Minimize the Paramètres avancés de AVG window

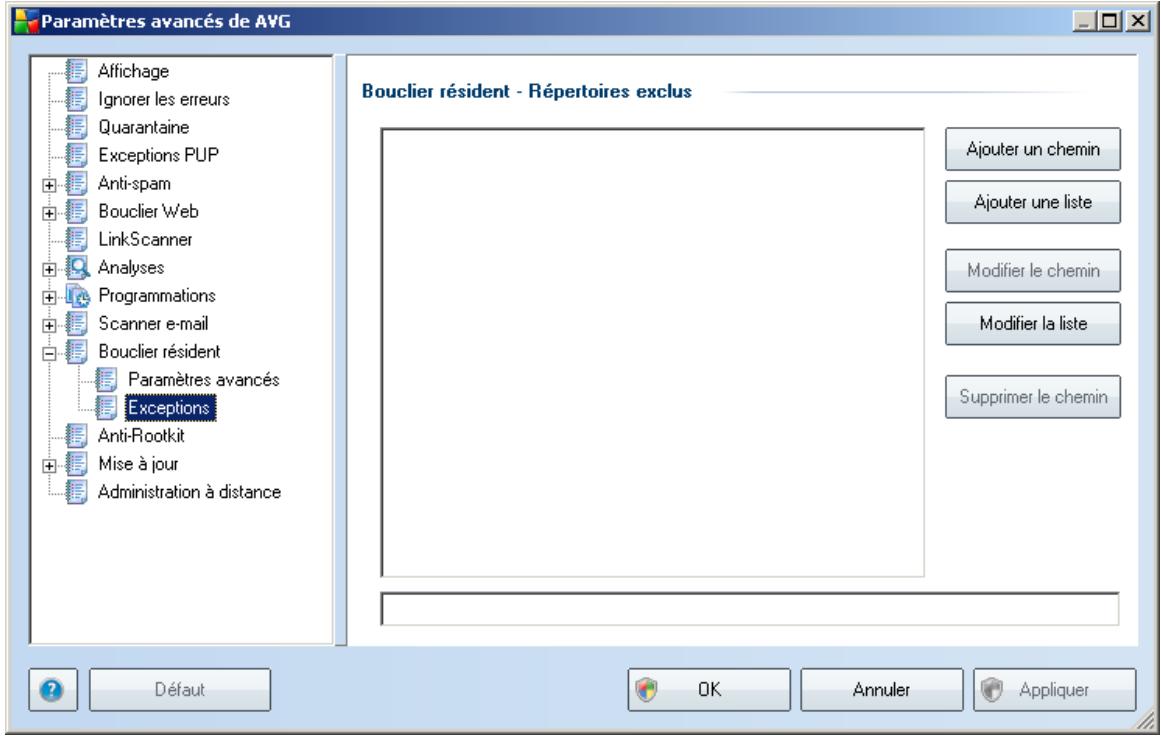point(1084,21)
